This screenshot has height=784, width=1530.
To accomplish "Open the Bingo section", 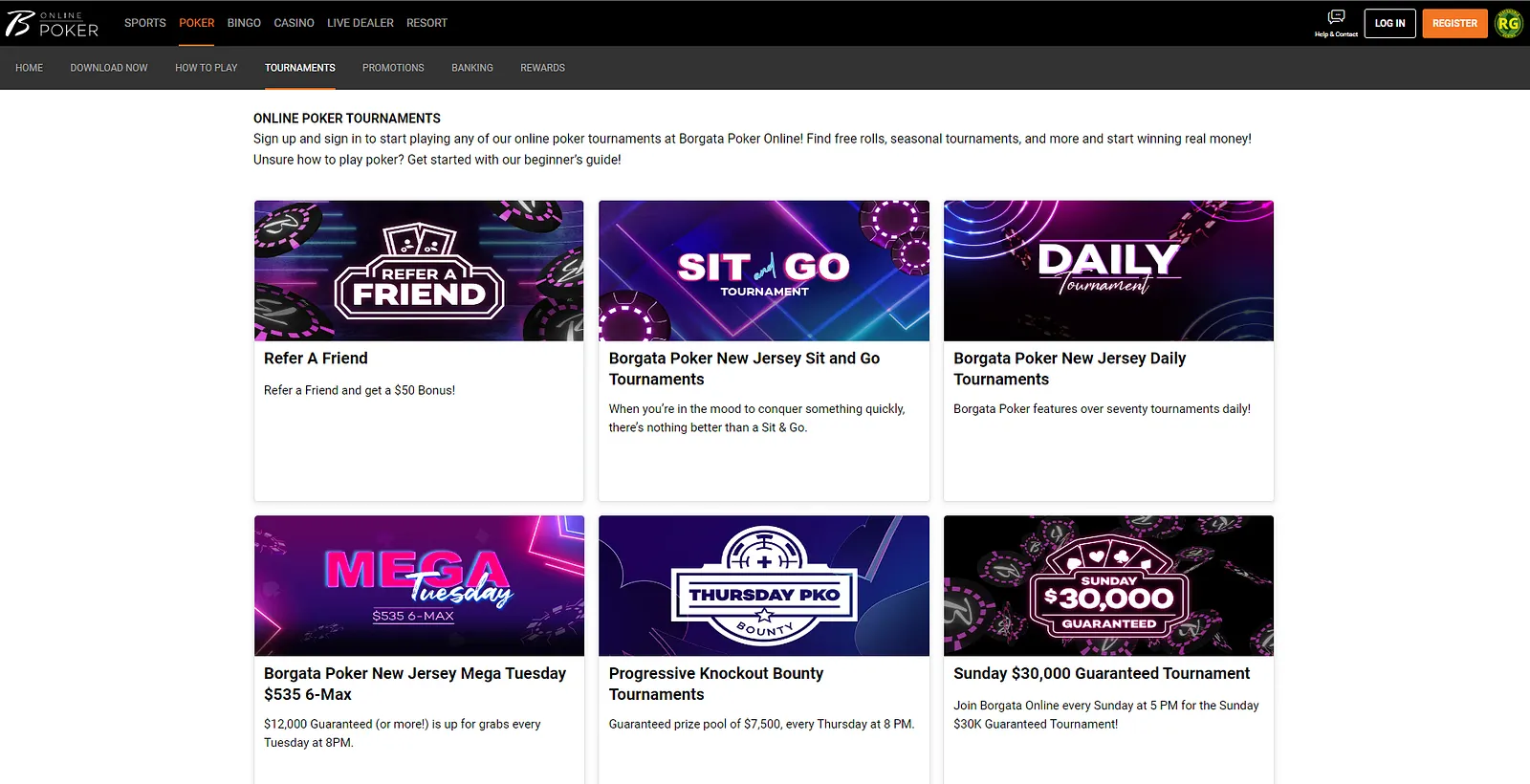I will point(244,23).
